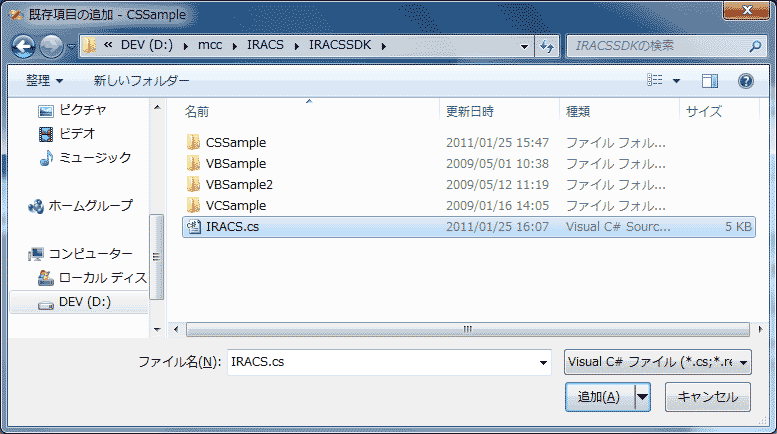Click the VBSample folder icon
The height and width of the screenshot is (434, 777).
coord(193,163)
